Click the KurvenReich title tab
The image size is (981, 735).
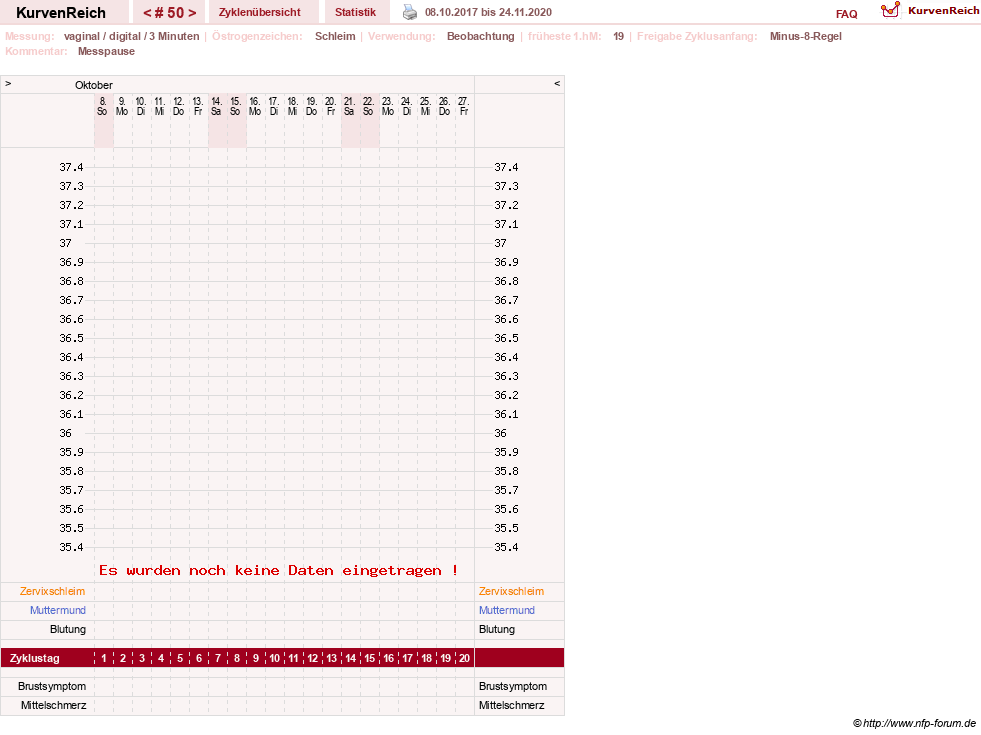click(x=61, y=13)
